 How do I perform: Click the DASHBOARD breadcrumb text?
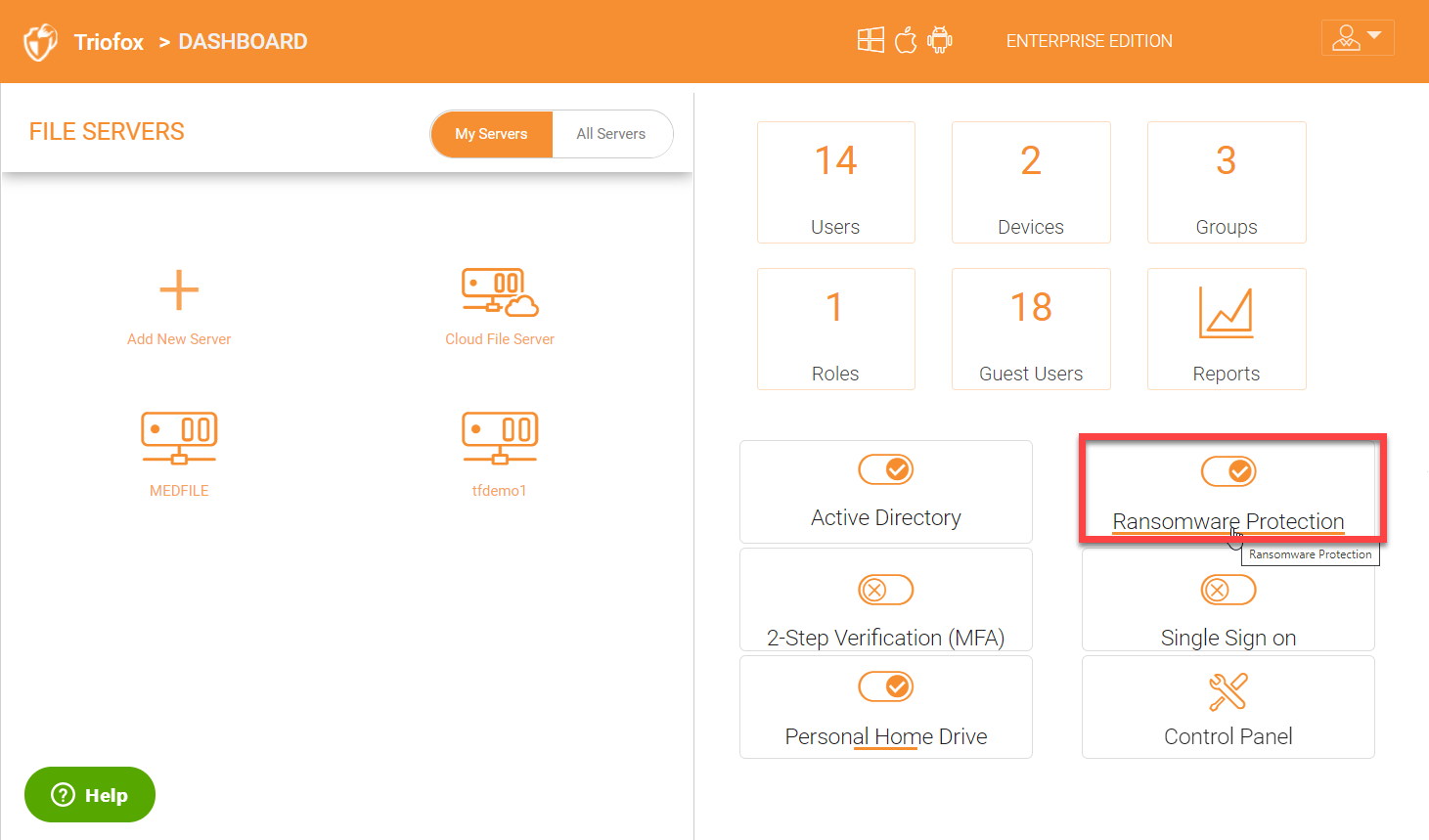click(x=243, y=42)
